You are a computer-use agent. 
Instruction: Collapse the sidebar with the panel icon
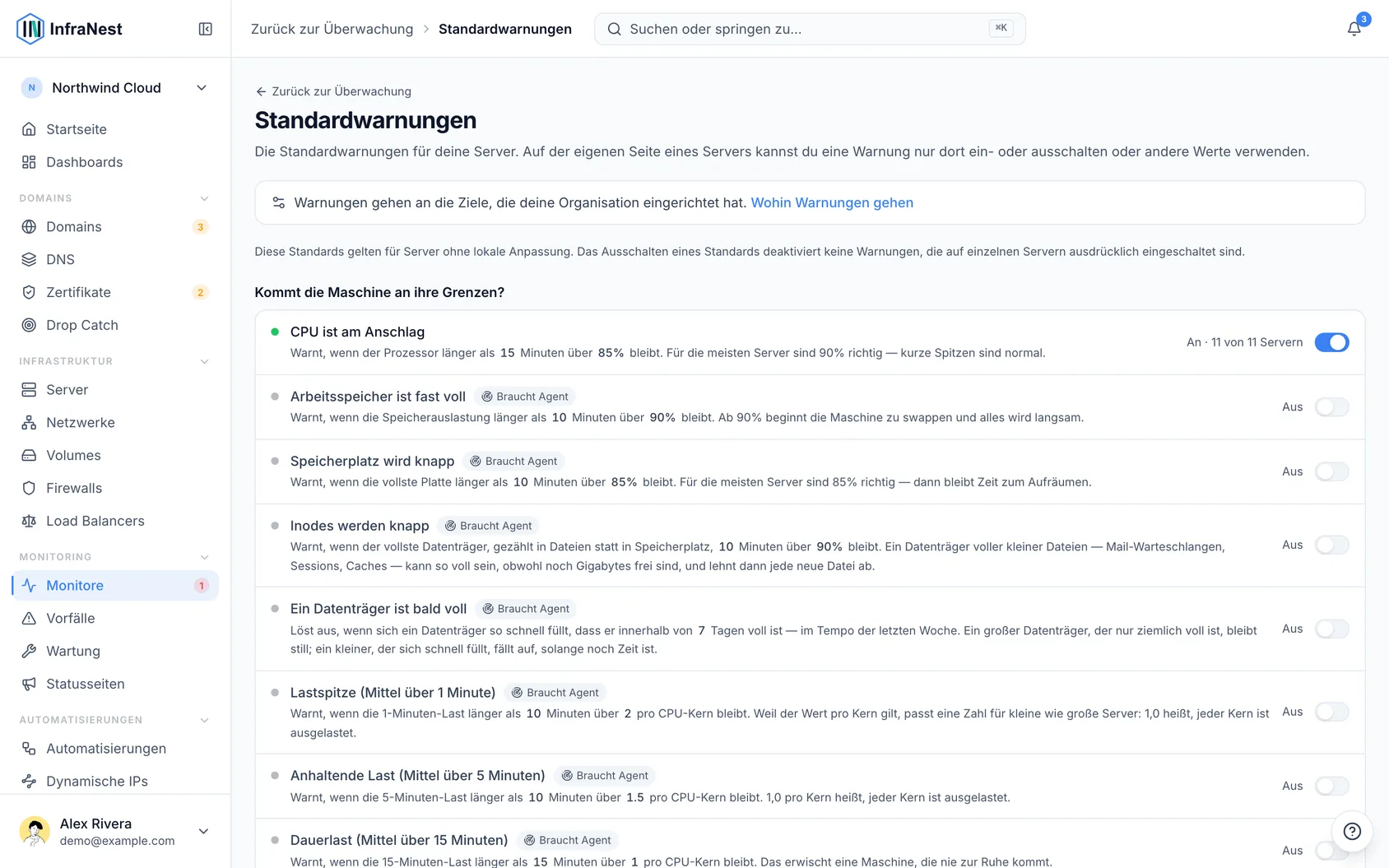click(x=206, y=29)
